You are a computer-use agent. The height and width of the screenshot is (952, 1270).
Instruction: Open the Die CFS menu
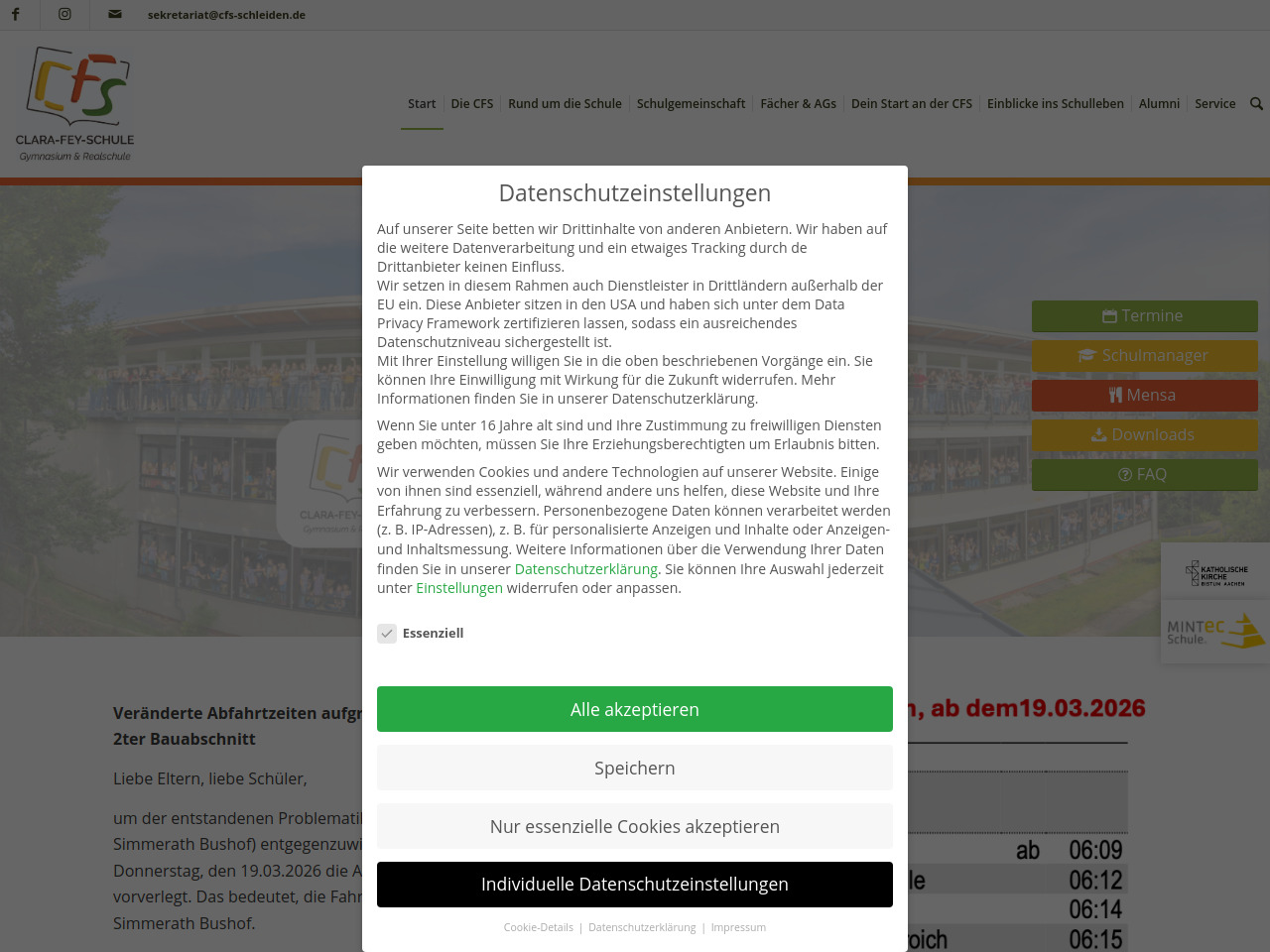(x=471, y=103)
